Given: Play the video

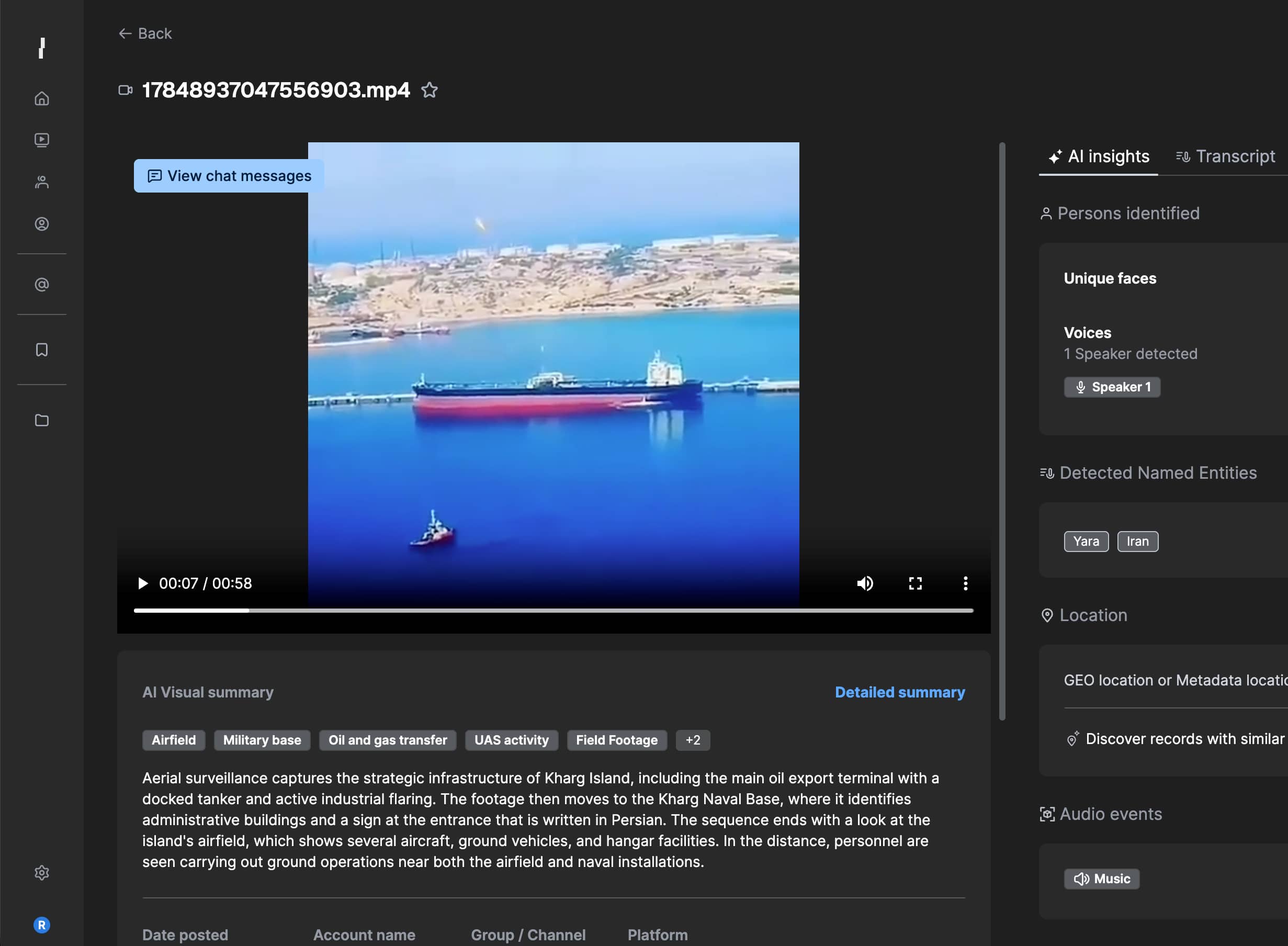Looking at the screenshot, I should (x=142, y=583).
